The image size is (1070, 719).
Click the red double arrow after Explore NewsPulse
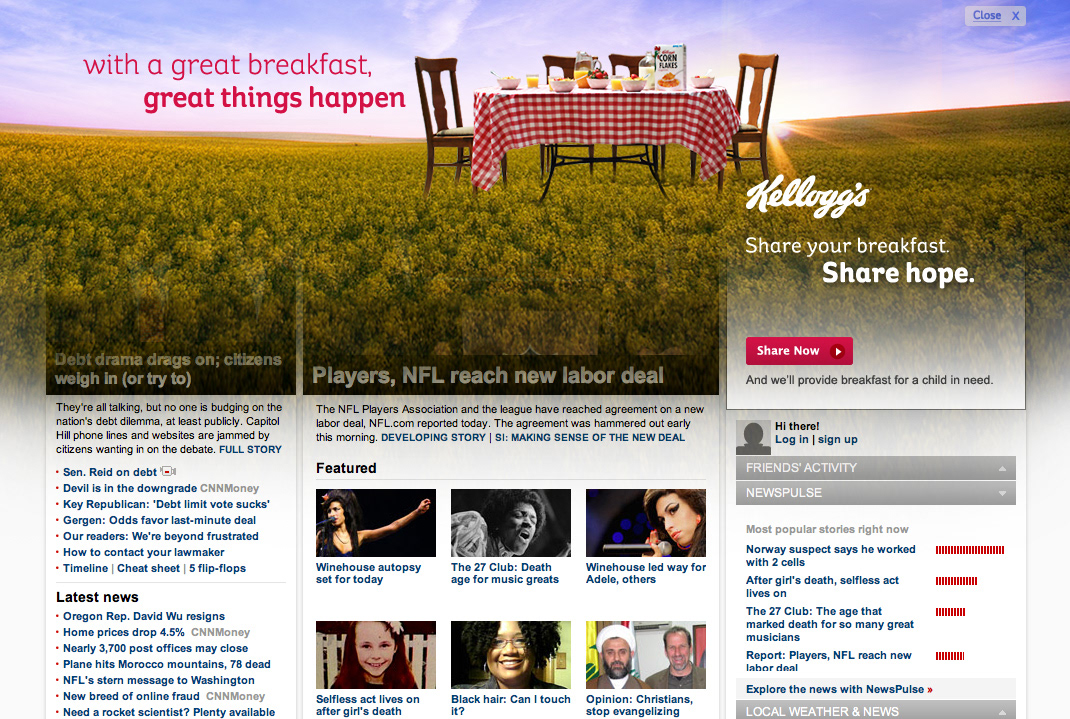pyautogui.click(x=930, y=690)
